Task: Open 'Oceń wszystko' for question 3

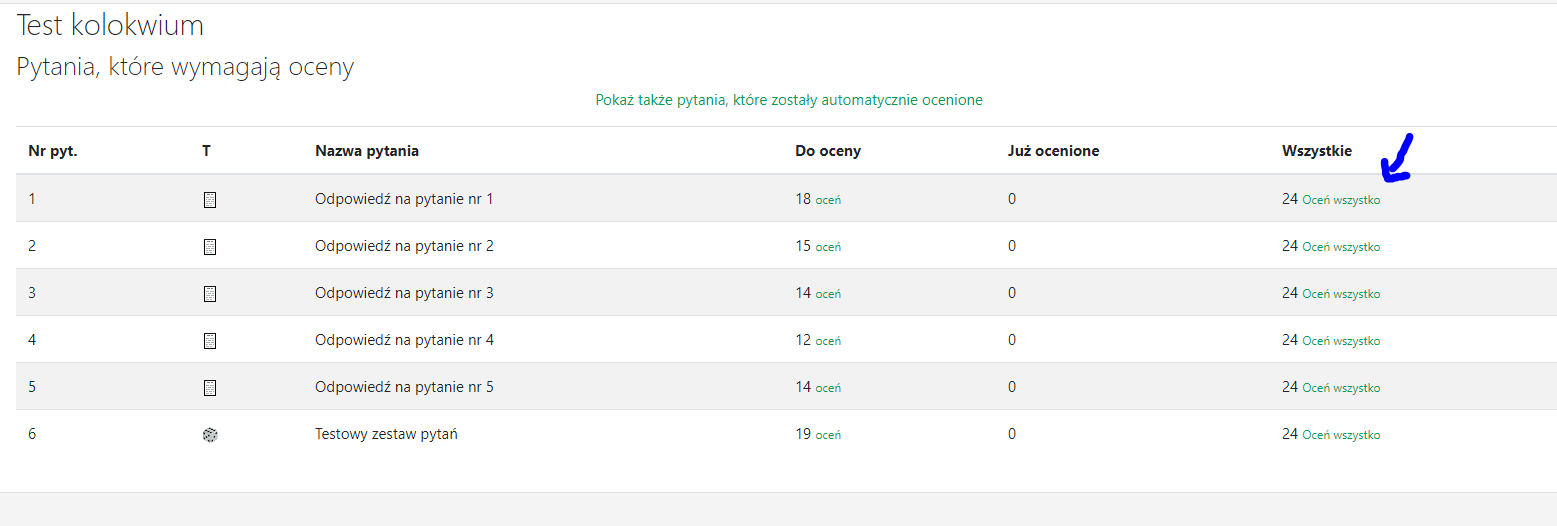Action: [x=1341, y=294]
